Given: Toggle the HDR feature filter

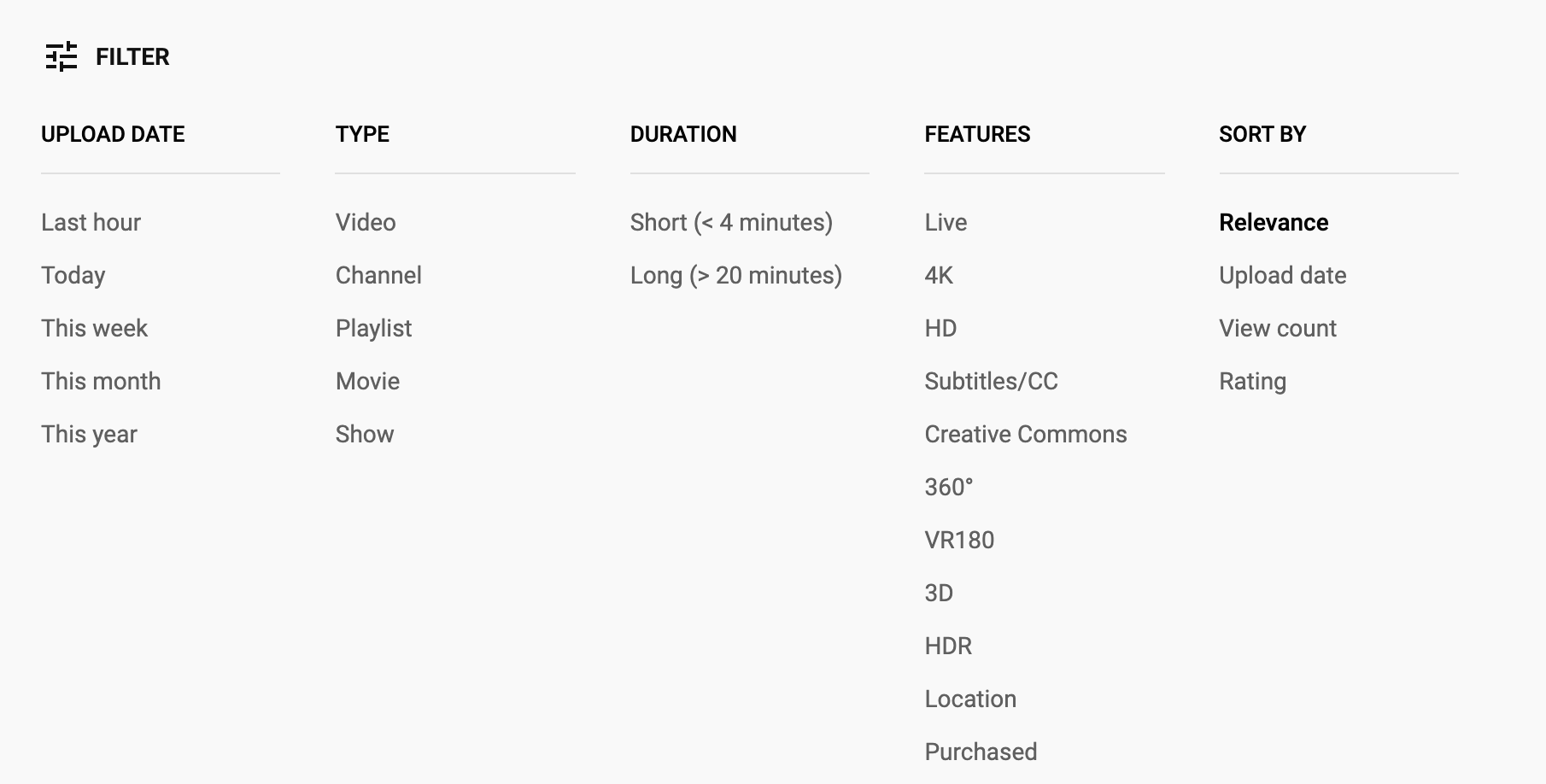Looking at the screenshot, I should coord(948,647).
